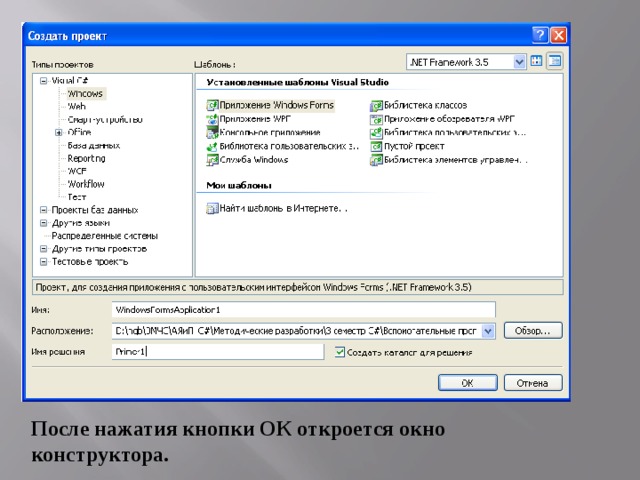Close the Создать проект dialog

coord(559,35)
